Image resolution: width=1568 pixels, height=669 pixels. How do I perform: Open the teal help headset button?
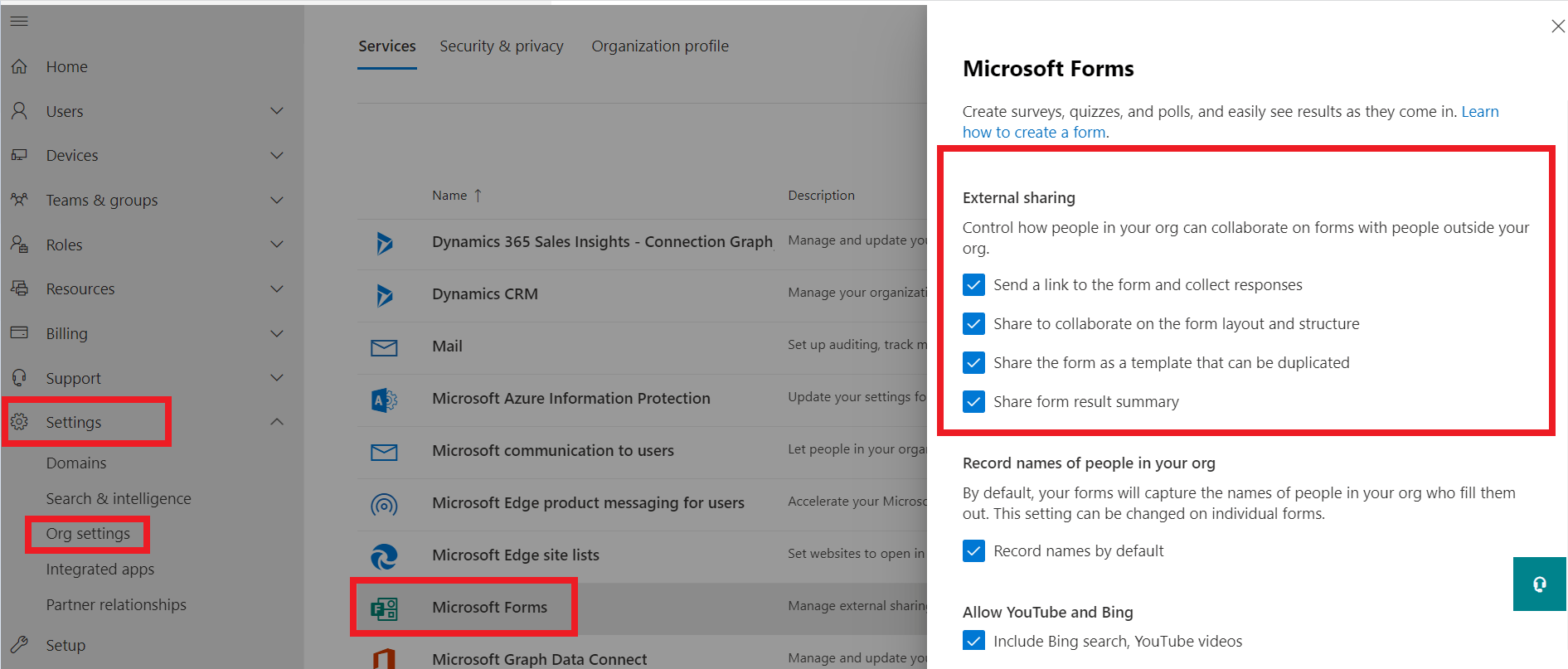coord(1540,584)
